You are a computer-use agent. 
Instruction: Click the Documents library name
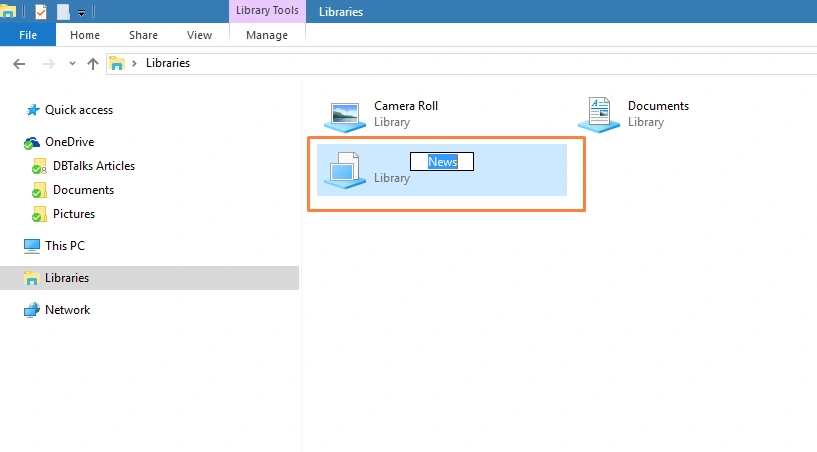(658, 106)
